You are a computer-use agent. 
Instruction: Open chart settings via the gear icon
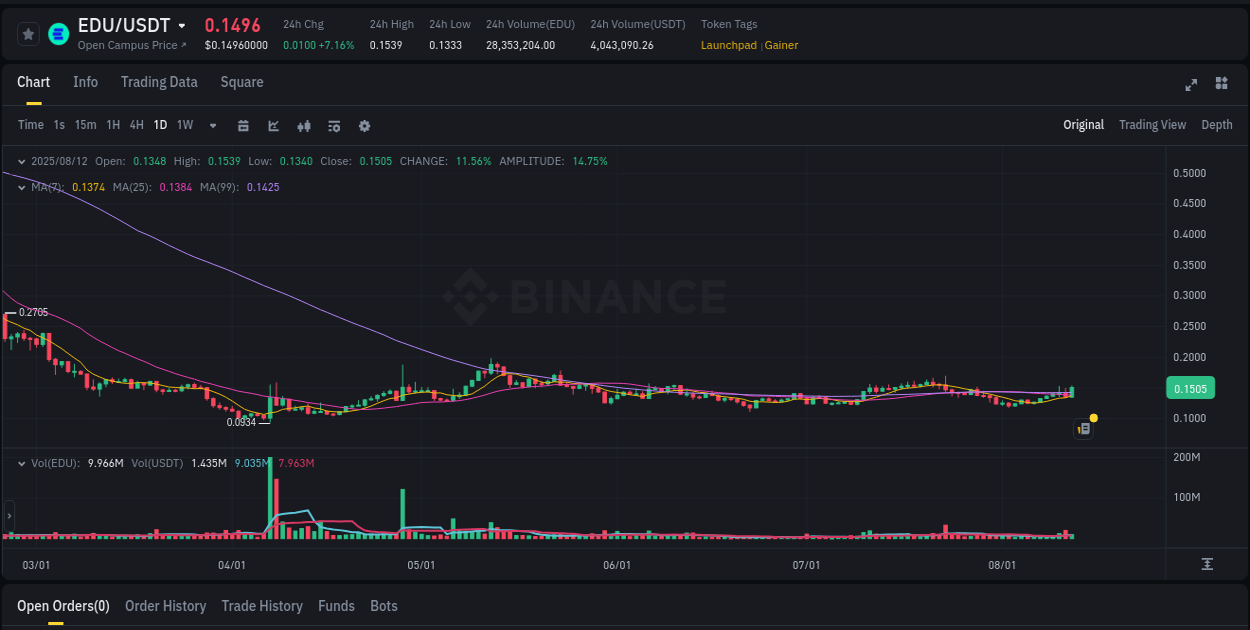(364, 125)
